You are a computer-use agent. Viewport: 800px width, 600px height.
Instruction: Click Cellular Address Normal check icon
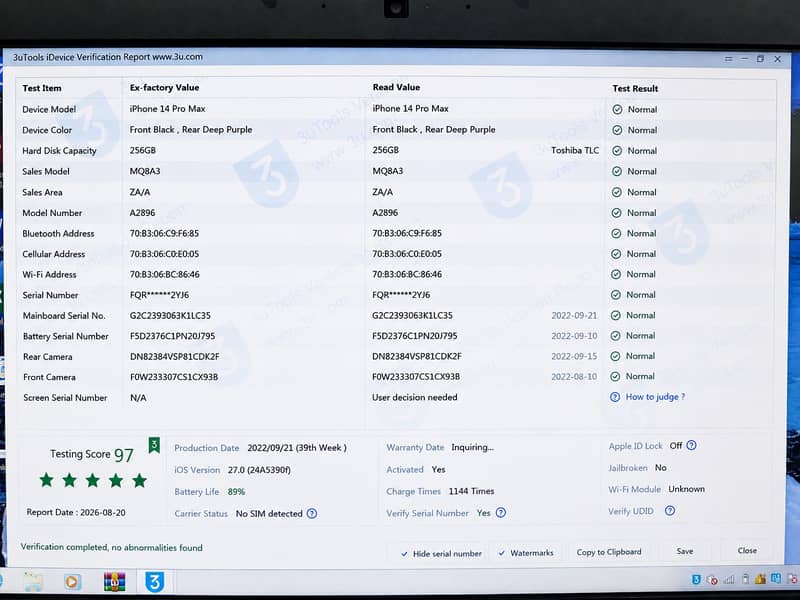(616, 254)
